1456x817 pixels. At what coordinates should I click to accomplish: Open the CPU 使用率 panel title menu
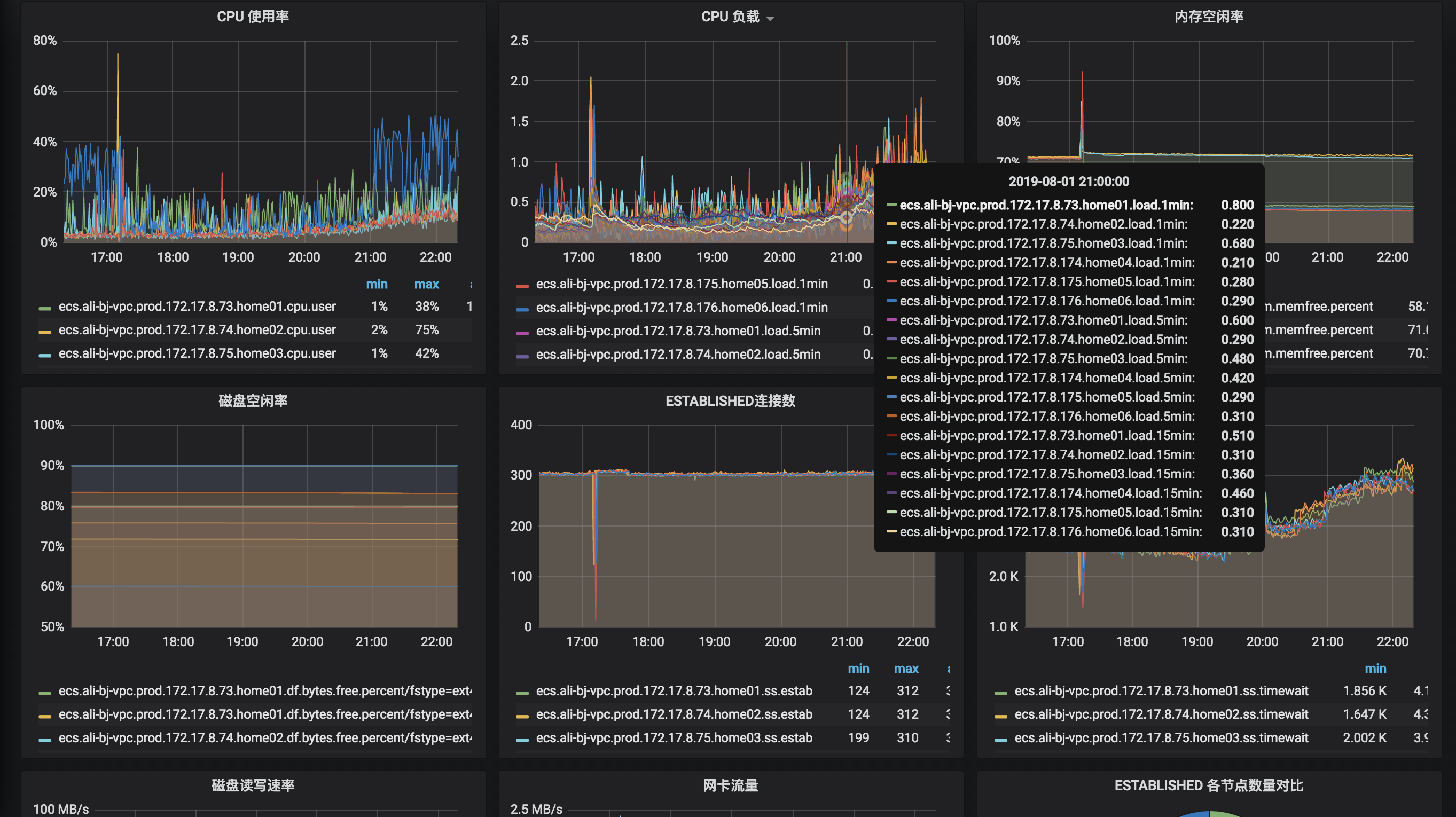[253, 17]
